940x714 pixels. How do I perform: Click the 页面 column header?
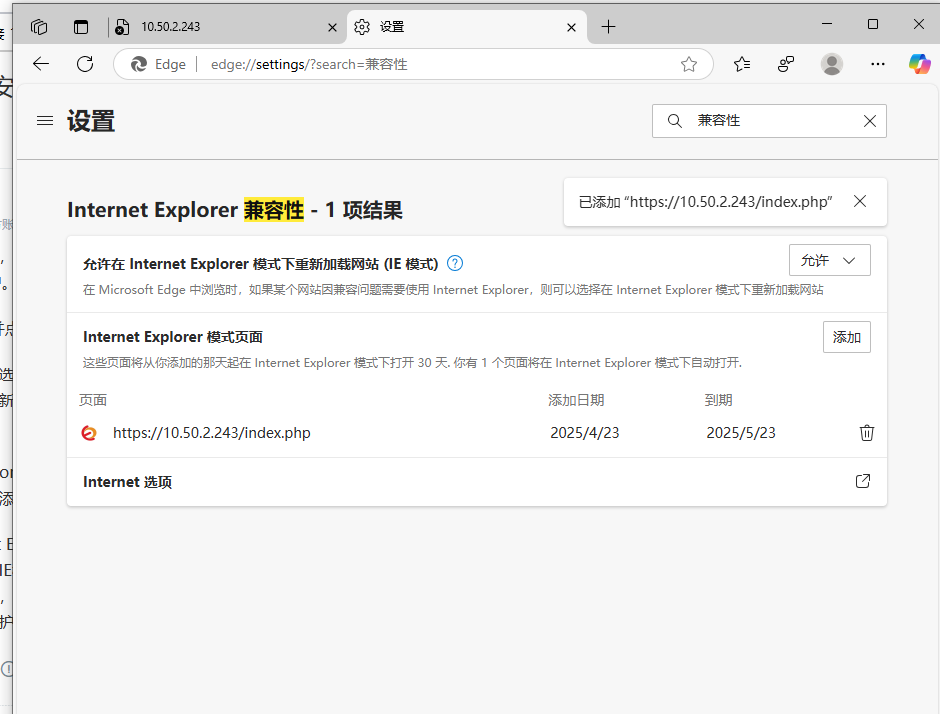coord(93,400)
